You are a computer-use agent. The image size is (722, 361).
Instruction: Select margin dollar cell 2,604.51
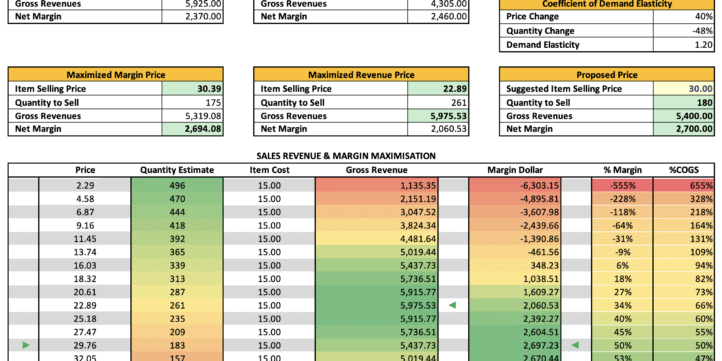click(x=515, y=332)
